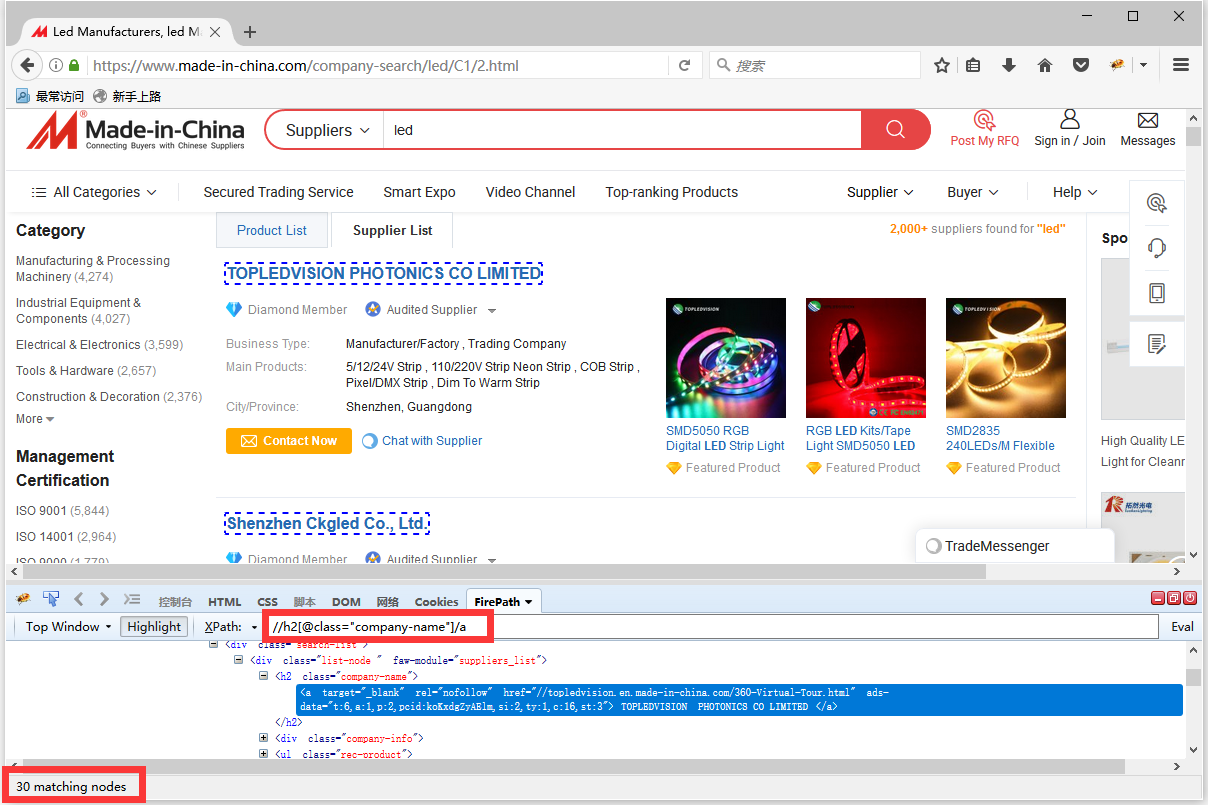Click Chat with Supplier link
The image size is (1208, 805).
coord(422,441)
